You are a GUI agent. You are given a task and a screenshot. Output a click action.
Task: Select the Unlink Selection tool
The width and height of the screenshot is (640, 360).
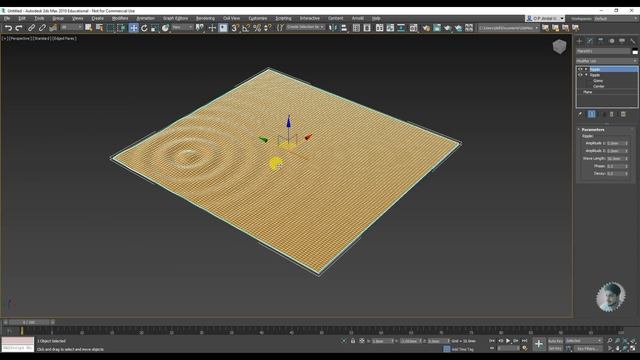pos(42,28)
